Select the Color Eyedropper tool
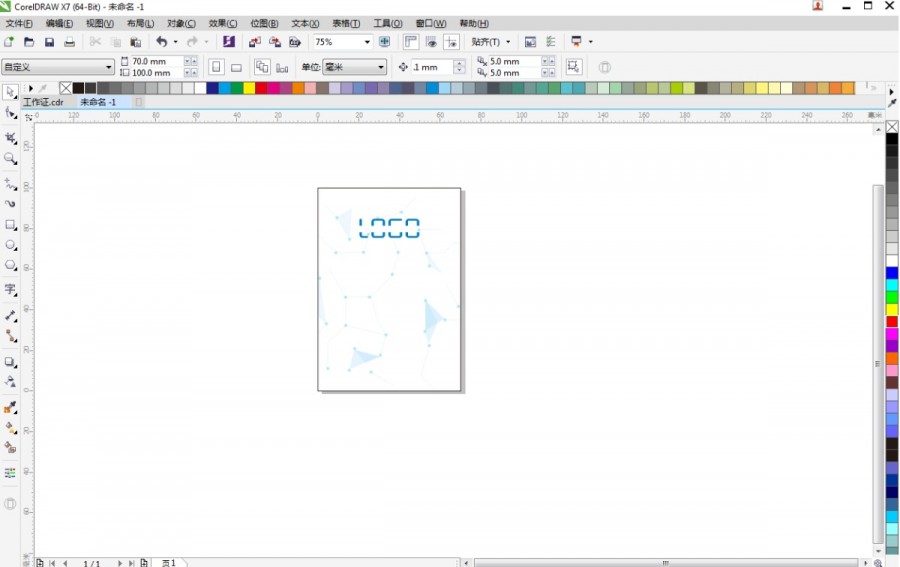The height and width of the screenshot is (567, 900). [x=10, y=407]
